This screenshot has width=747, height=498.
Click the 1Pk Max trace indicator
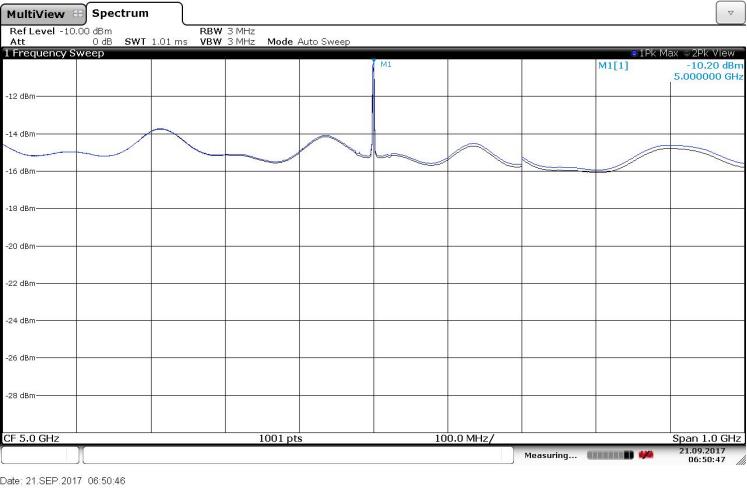point(655,53)
